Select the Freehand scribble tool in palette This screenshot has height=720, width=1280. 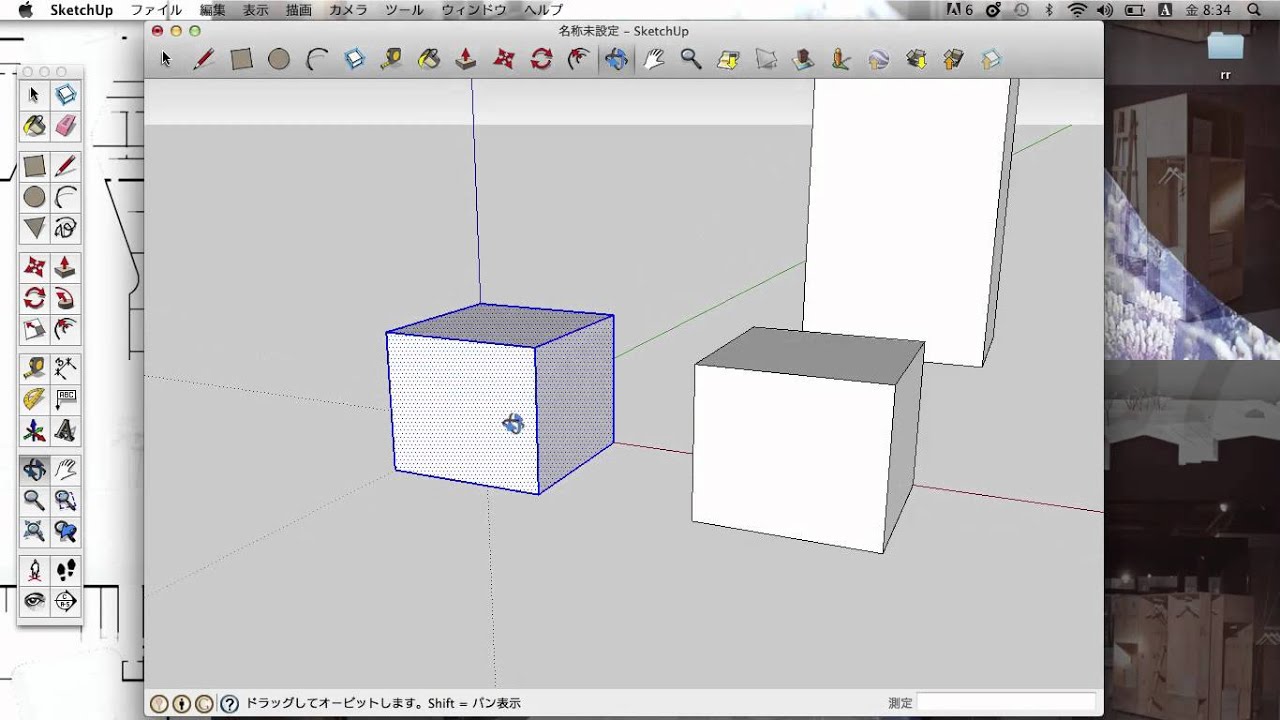pos(66,228)
